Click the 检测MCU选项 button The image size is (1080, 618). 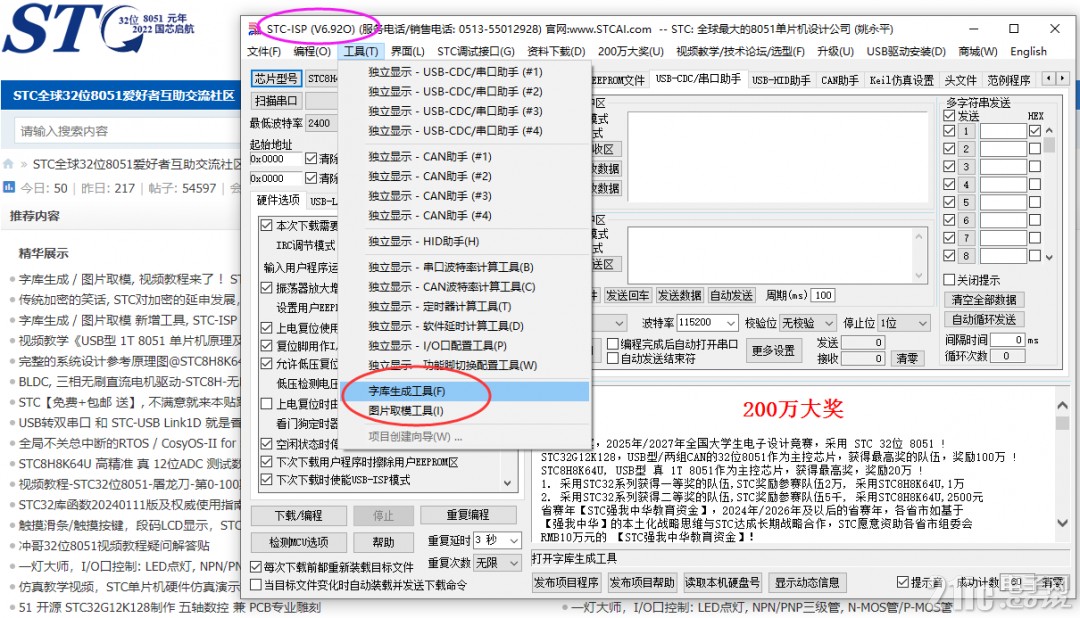tap(298, 542)
